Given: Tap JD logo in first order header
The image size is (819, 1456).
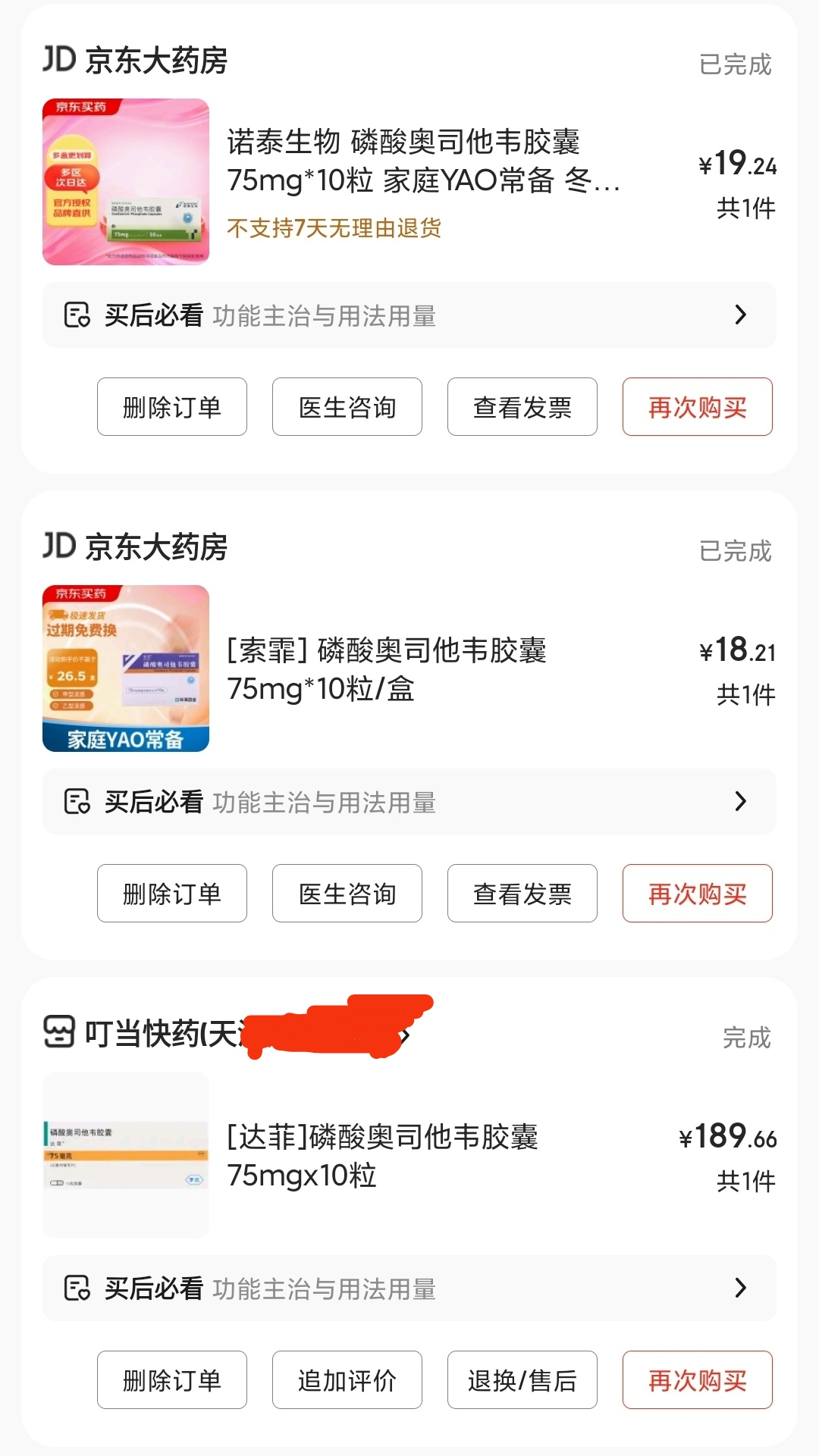Looking at the screenshot, I should [x=59, y=59].
